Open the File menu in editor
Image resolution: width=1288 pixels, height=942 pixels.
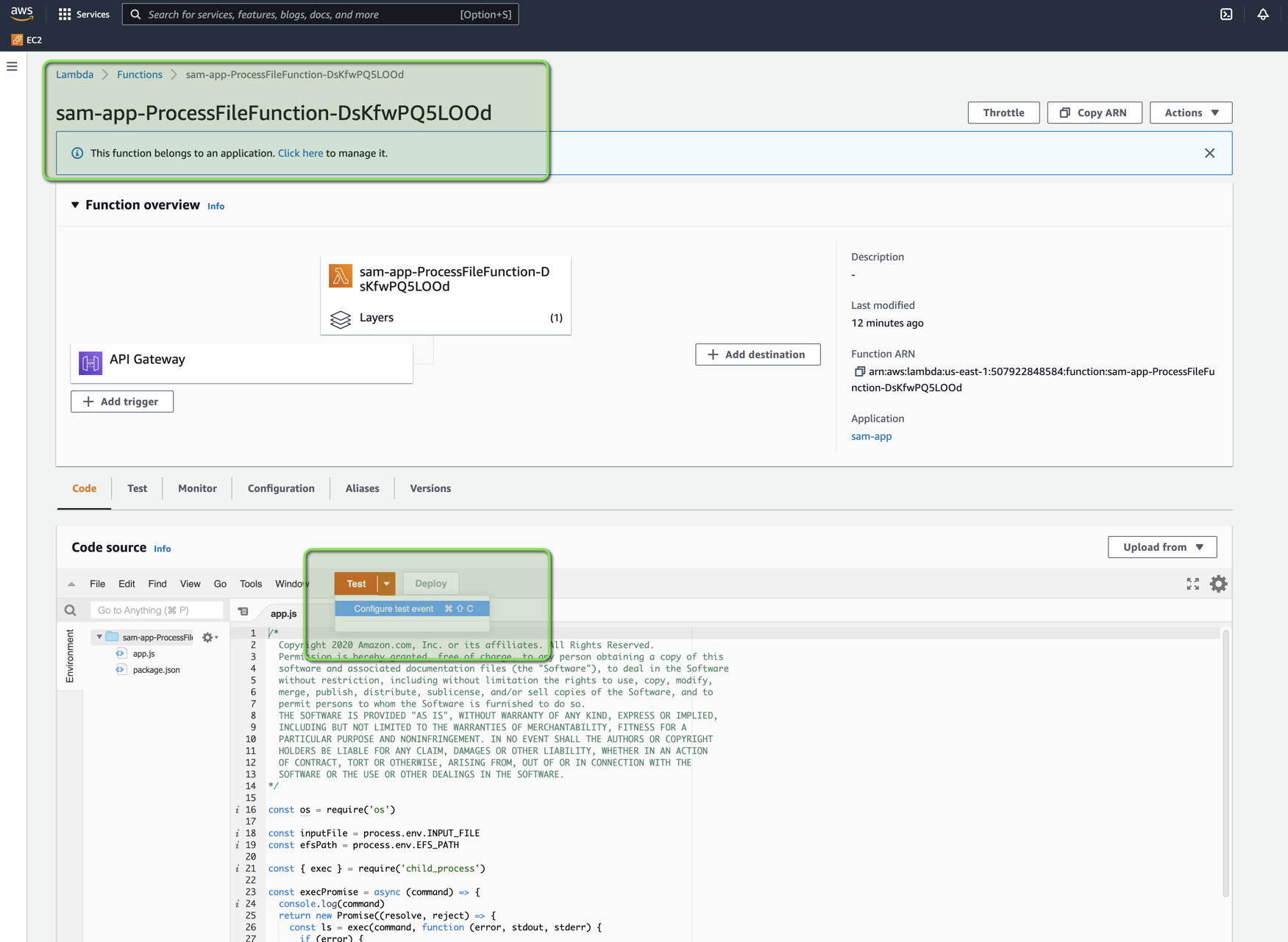tap(97, 584)
